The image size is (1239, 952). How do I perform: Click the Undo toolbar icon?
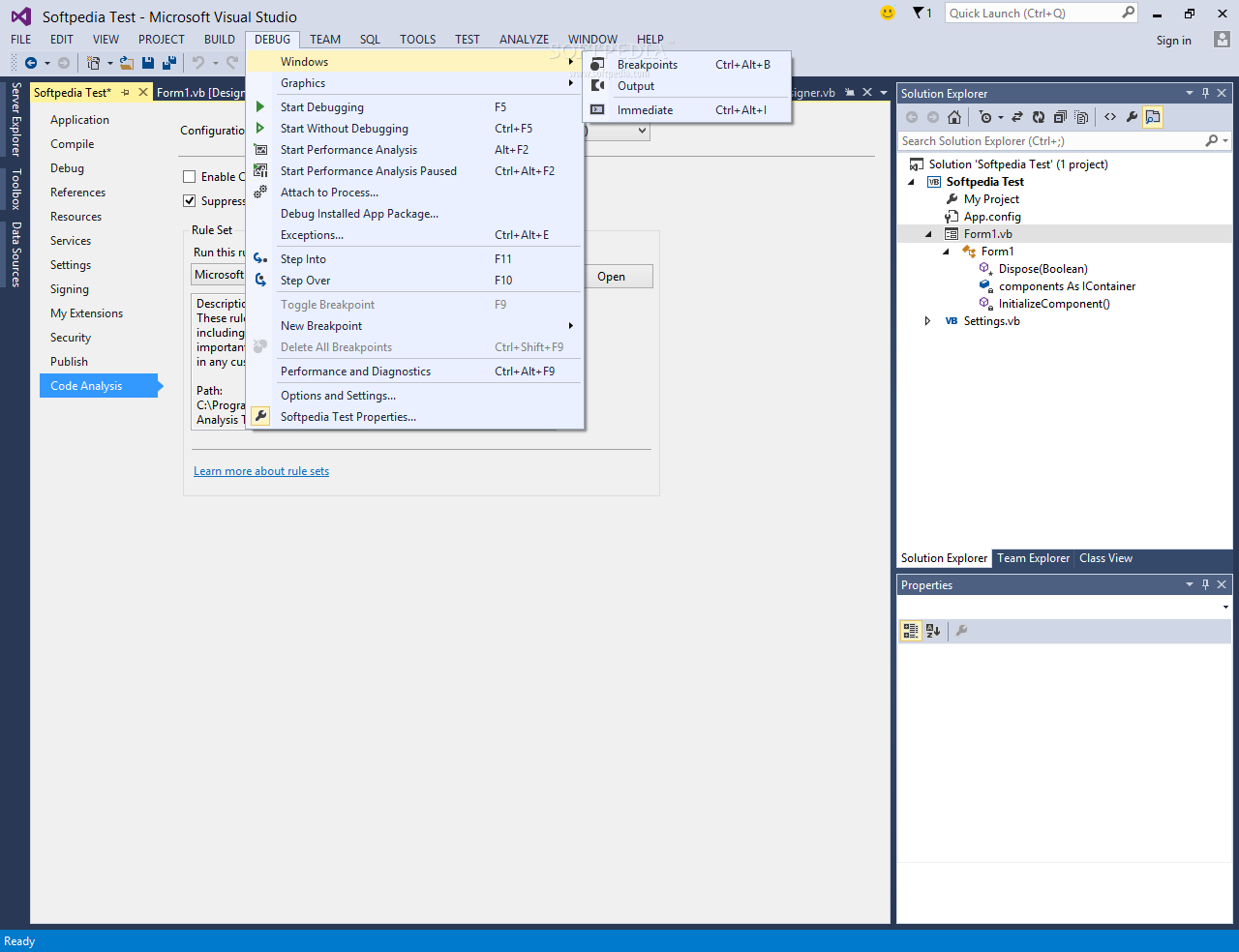pos(198,63)
